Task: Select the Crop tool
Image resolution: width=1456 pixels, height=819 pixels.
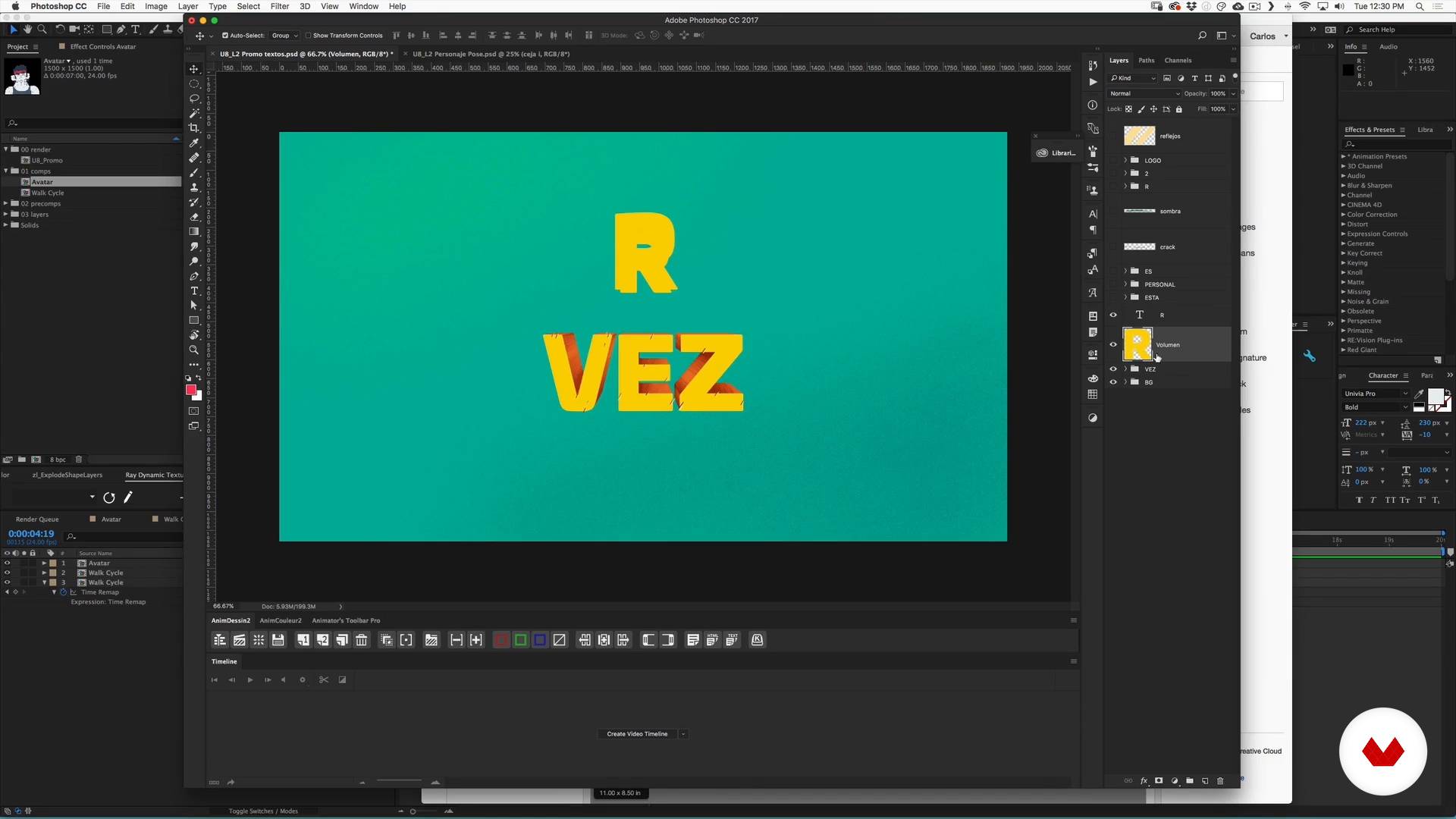Action: pos(194,128)
